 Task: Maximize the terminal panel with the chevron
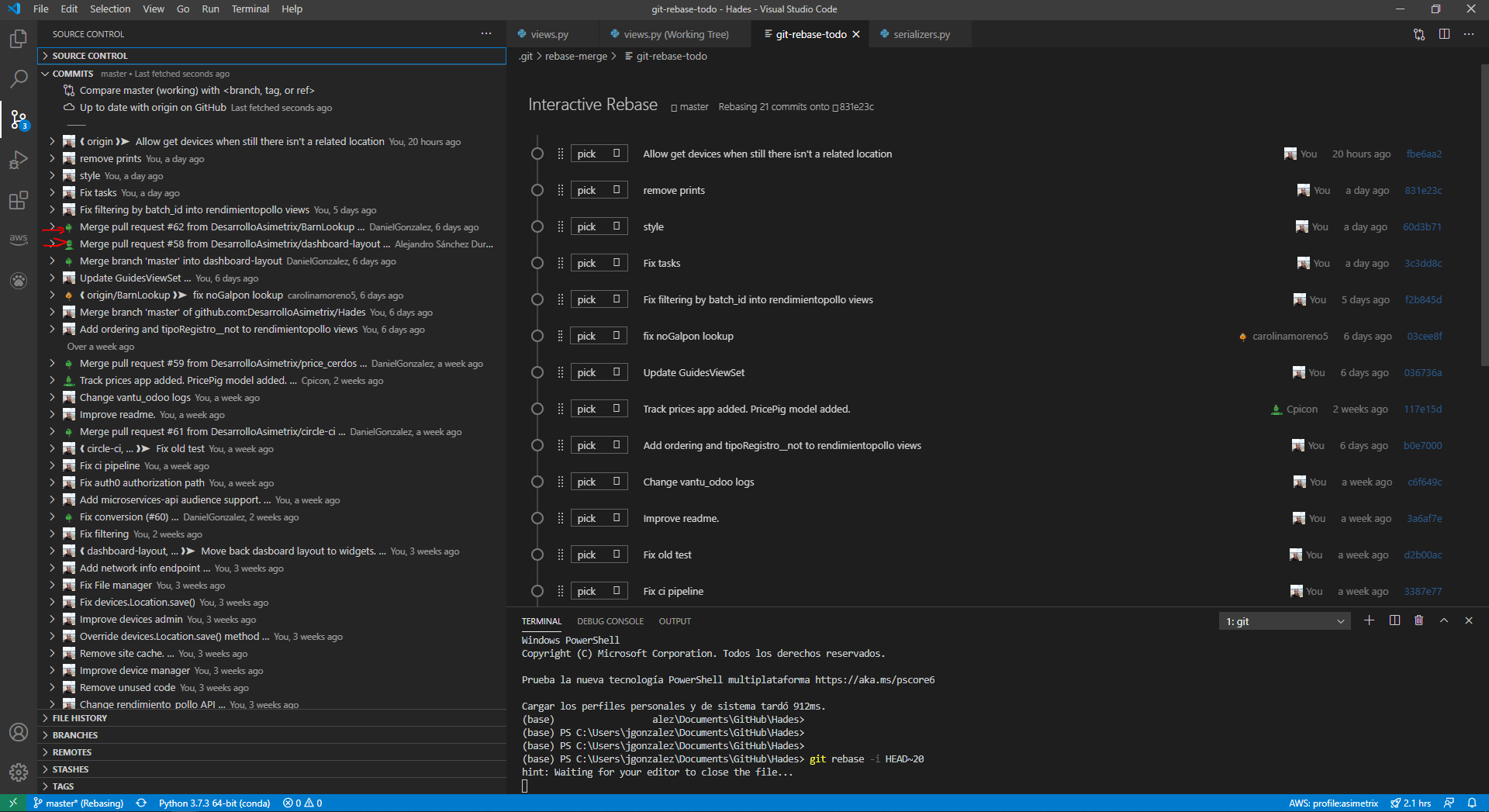[x=1444, y=620]
